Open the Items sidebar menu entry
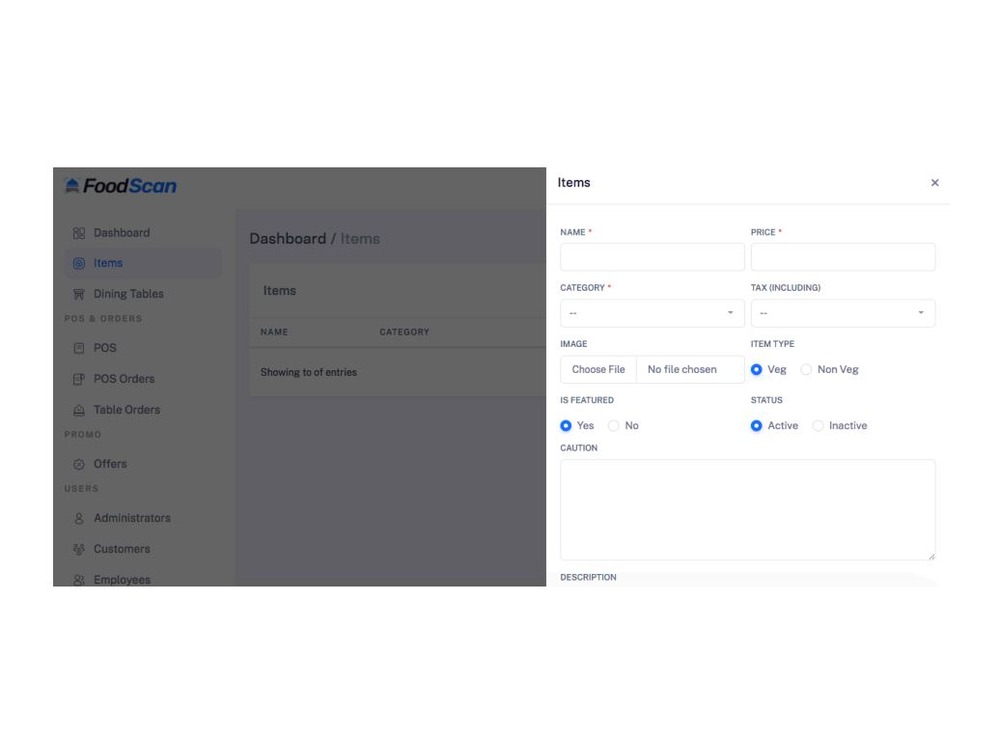1000x750 pixels. [143, 263]
